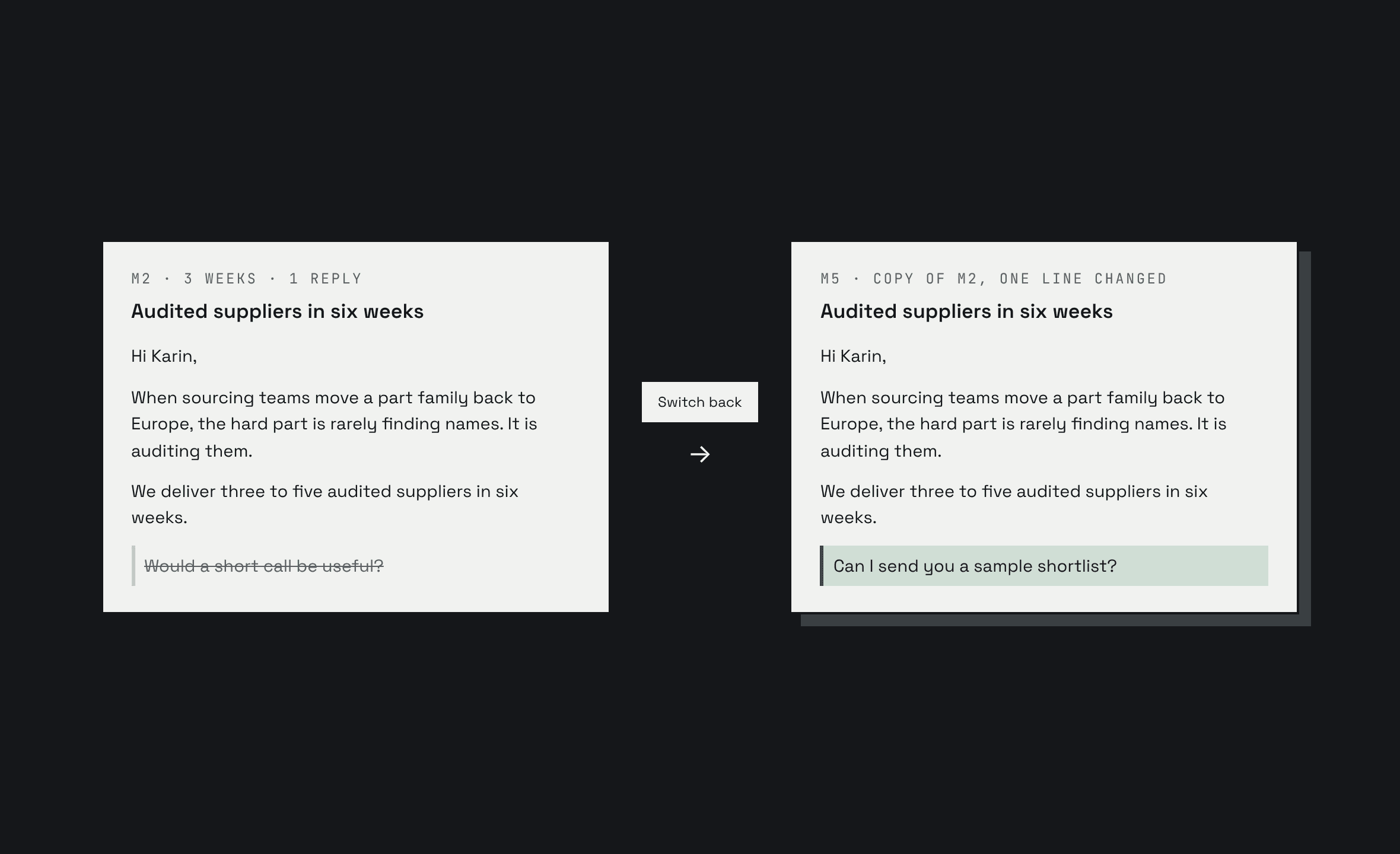
Task: Click the M2 card's subject 'Audited suppliers in six weeks'
Action: tap(277, 311)
